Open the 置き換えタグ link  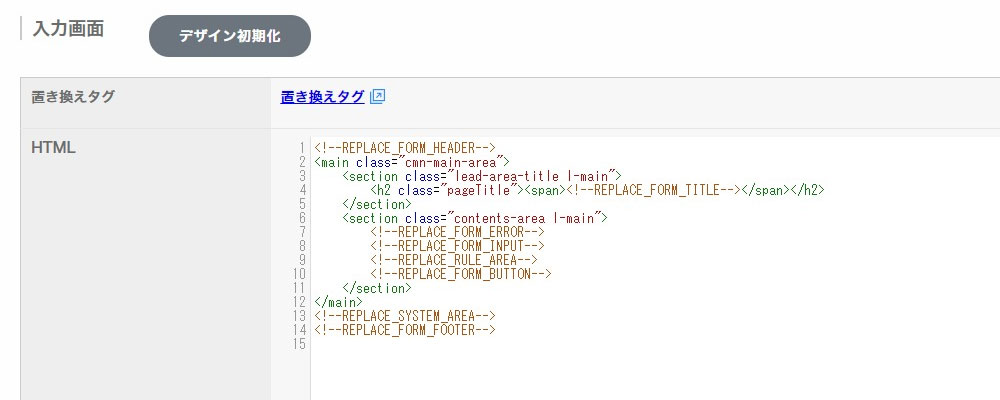pos(322,97)
